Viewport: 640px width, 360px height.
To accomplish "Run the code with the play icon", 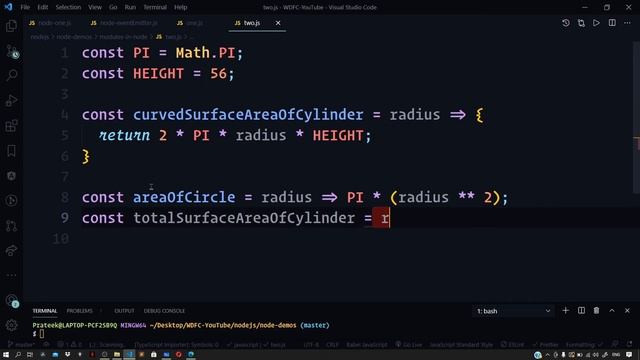I will (596, 23).
